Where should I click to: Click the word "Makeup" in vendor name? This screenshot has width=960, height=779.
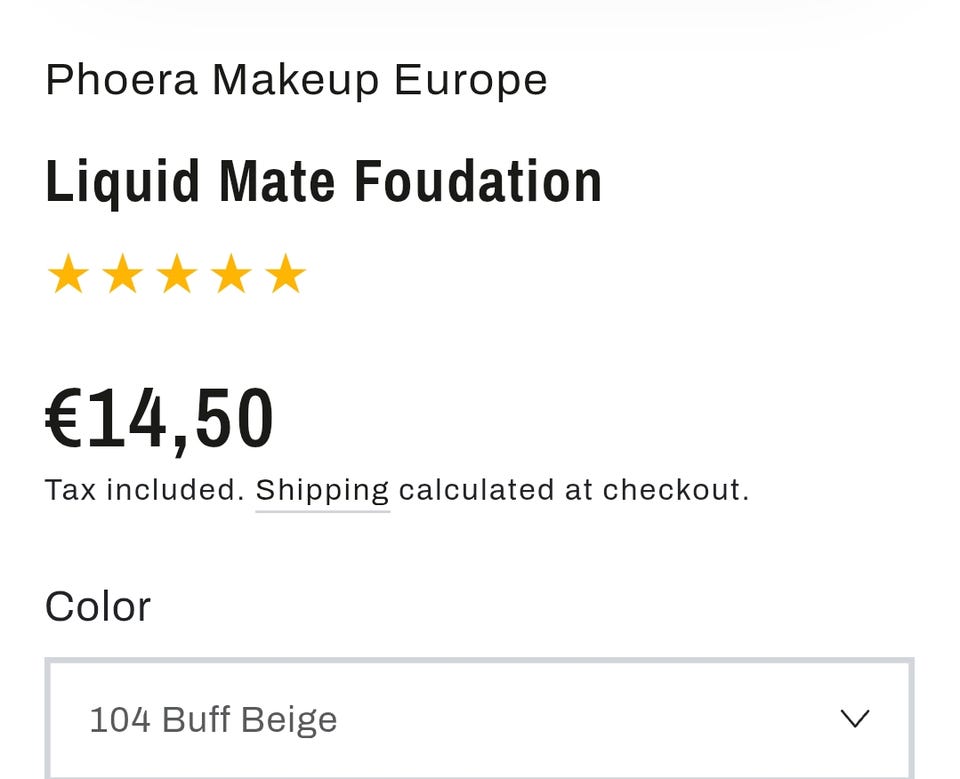[295, 80]
